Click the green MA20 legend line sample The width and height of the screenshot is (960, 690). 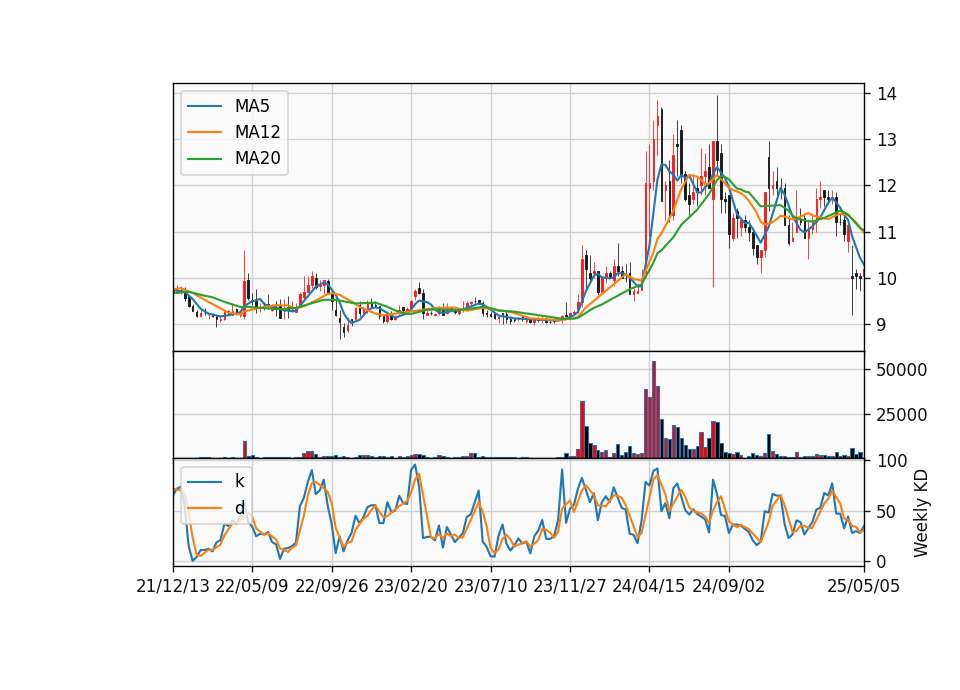pos(204,158)
